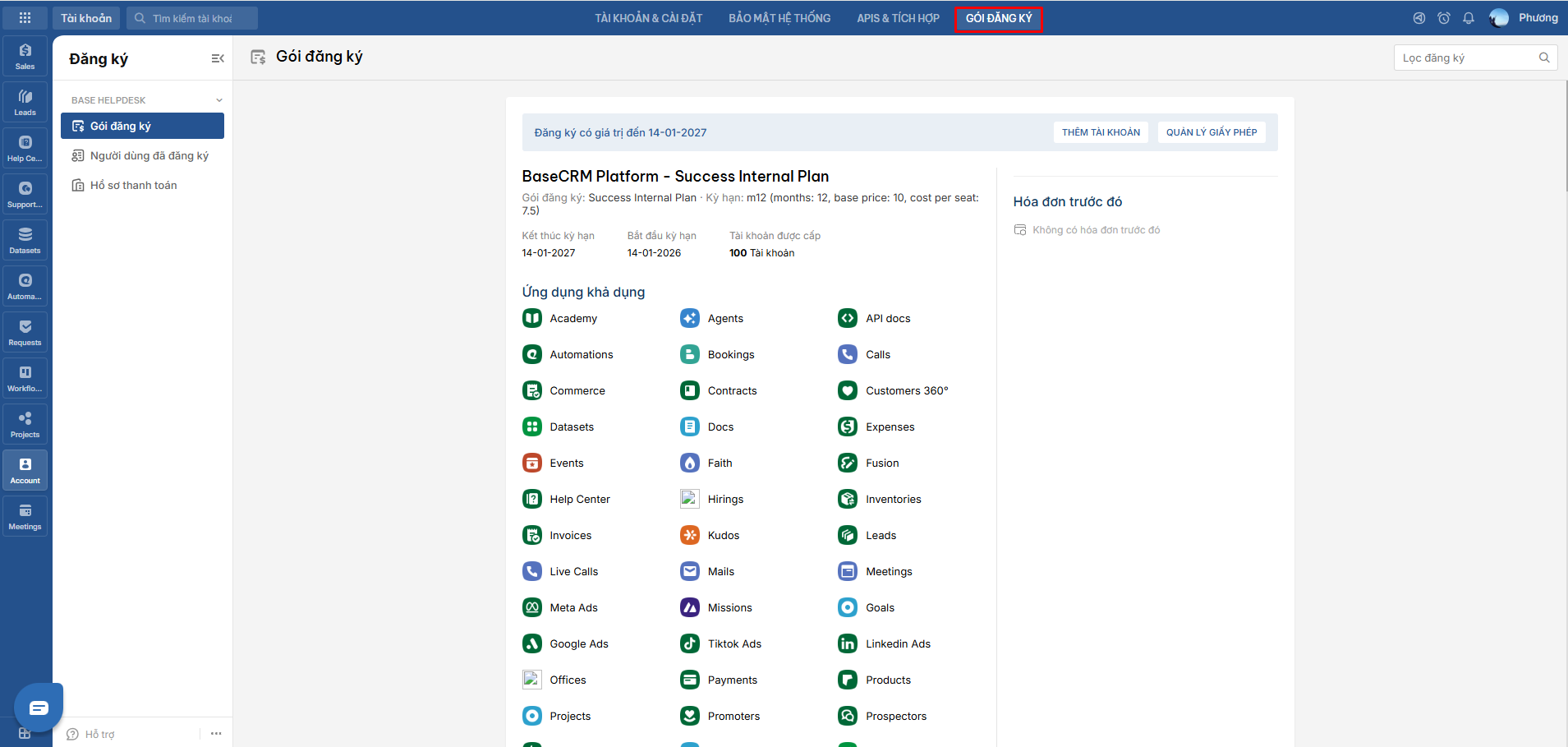
Task: Click the API docs app icon
Action: coord(848,318)
